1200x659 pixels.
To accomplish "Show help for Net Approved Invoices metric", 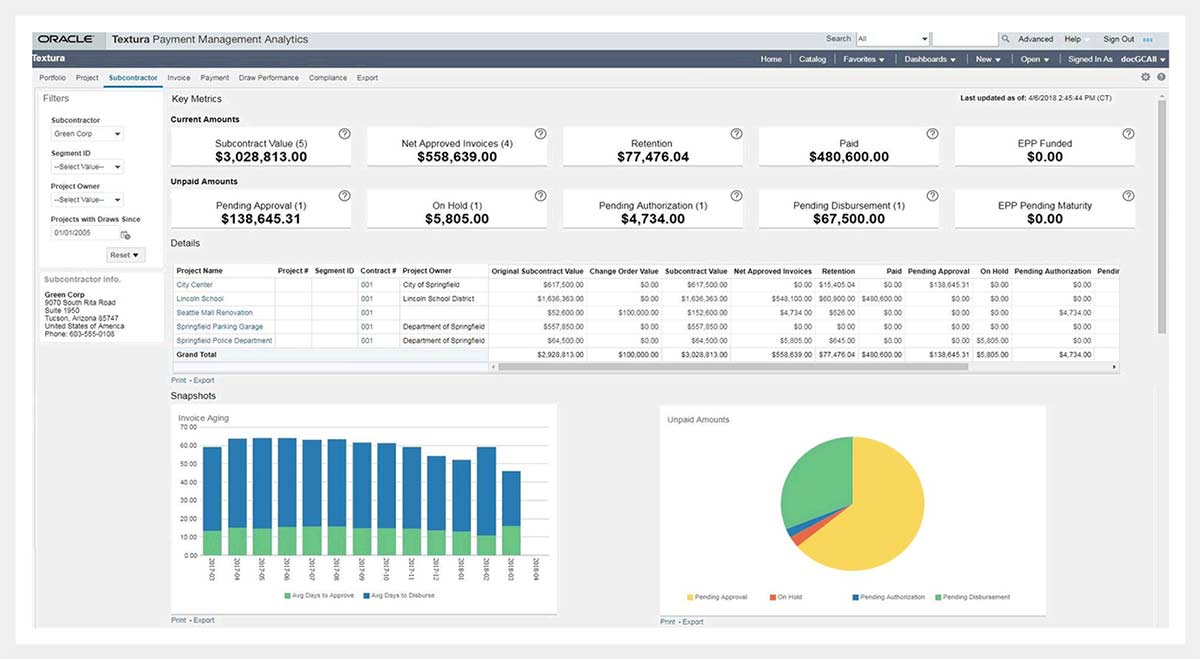I will [x=540, y=134].
